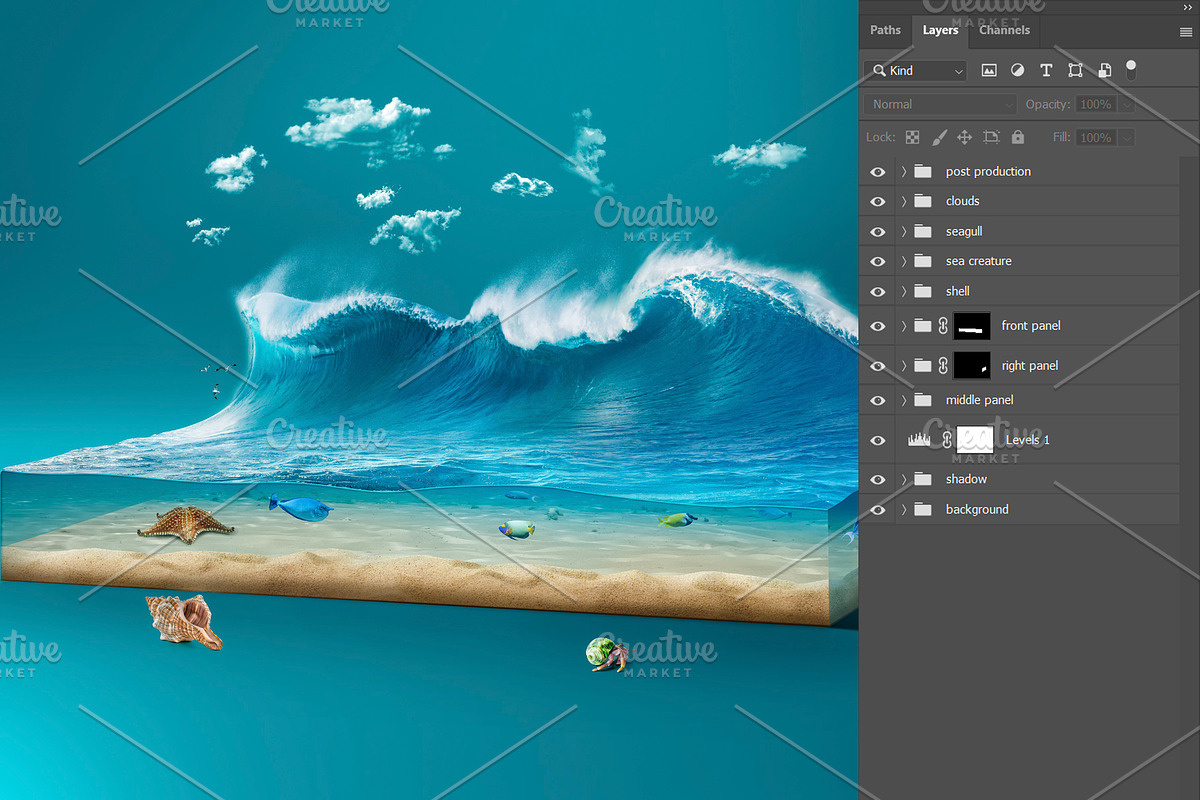Click the seagull folder icon
Screen dimensions: 1200x800
[923, 231]
